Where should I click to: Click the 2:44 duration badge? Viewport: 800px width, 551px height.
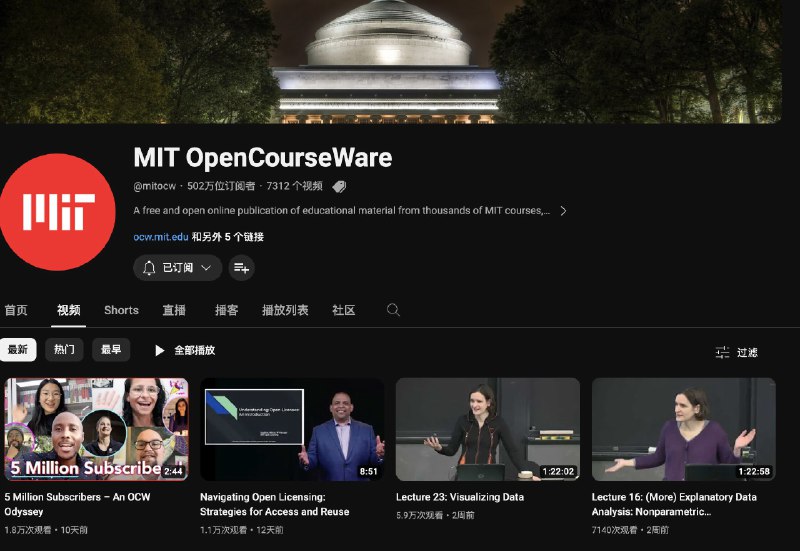pos(173,471)
